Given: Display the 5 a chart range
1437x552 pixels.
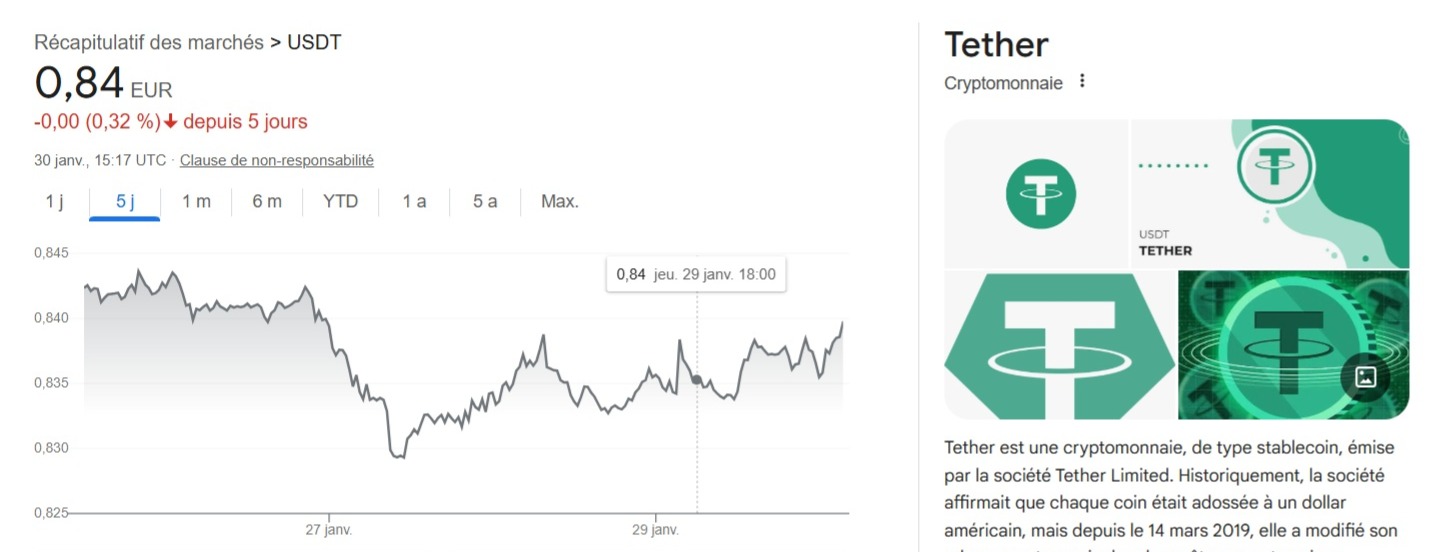Looking at the screenshot, I should 485,201.
